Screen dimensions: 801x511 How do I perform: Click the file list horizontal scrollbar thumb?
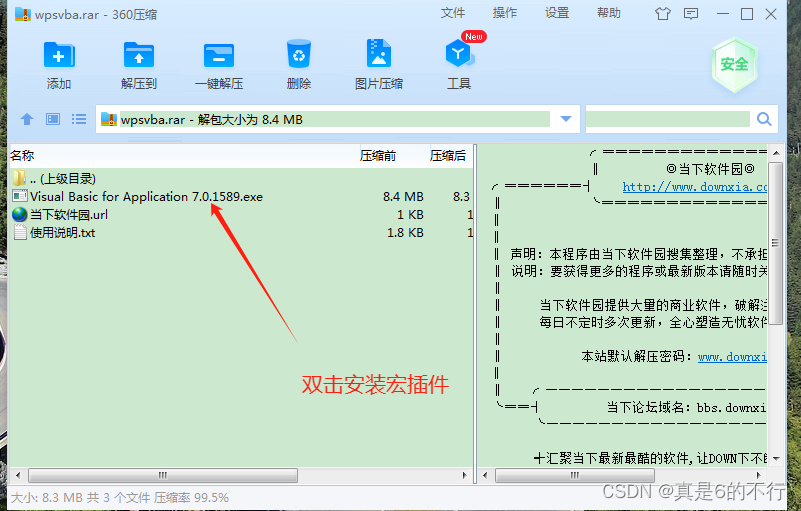163,475
